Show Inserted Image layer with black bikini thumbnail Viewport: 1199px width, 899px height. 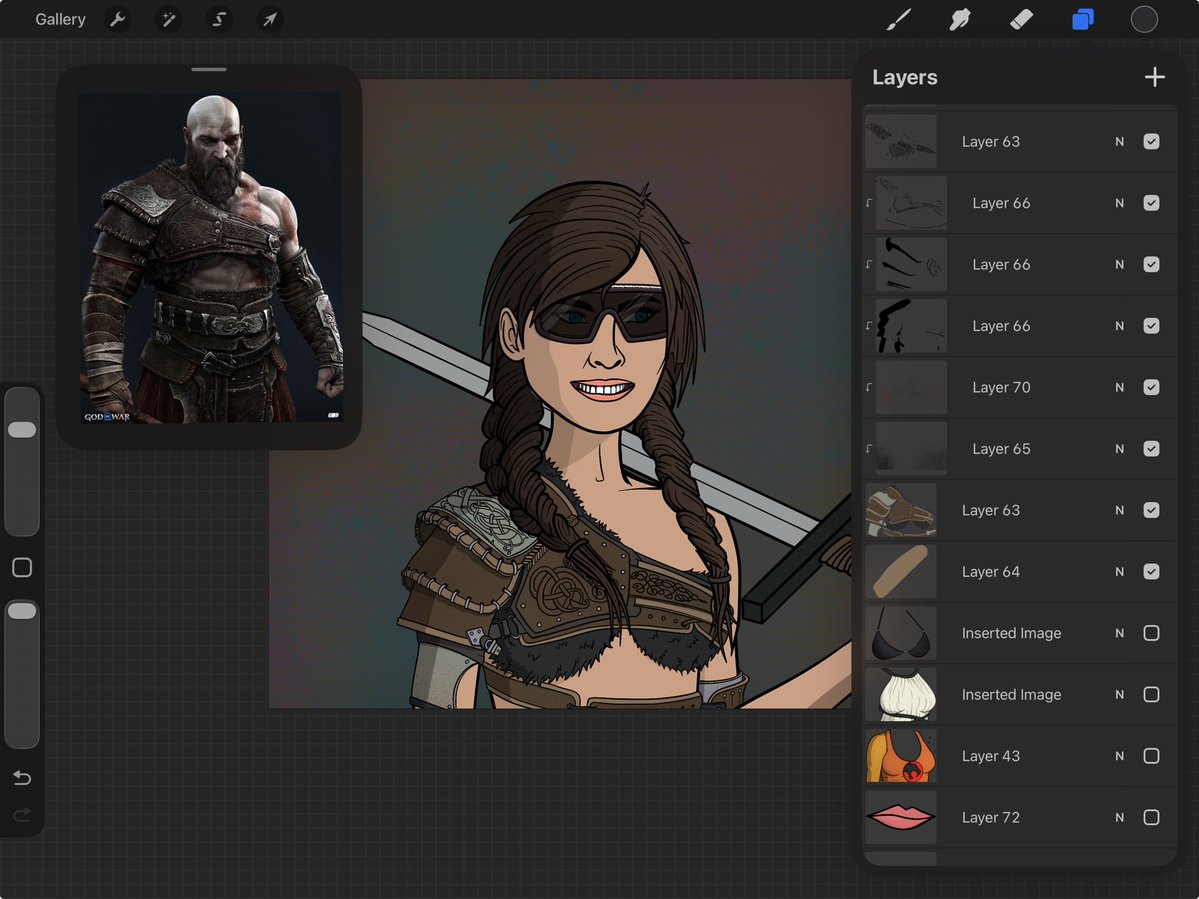pos(1151,633)
